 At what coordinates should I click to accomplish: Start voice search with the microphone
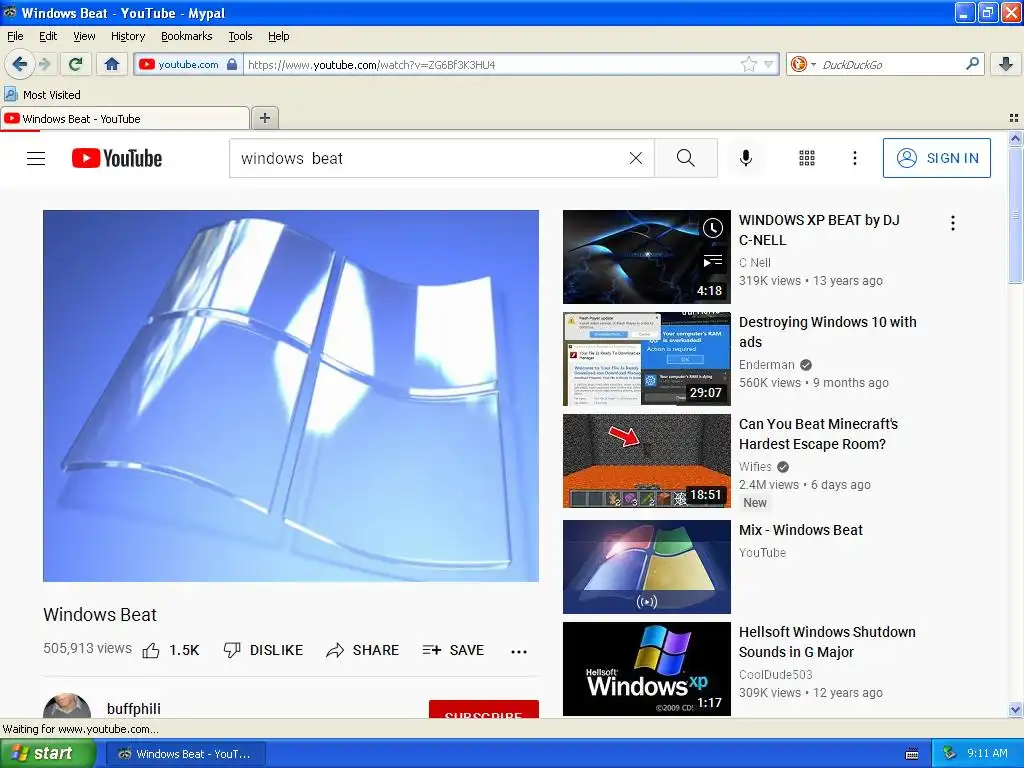[x=746, y=158]
